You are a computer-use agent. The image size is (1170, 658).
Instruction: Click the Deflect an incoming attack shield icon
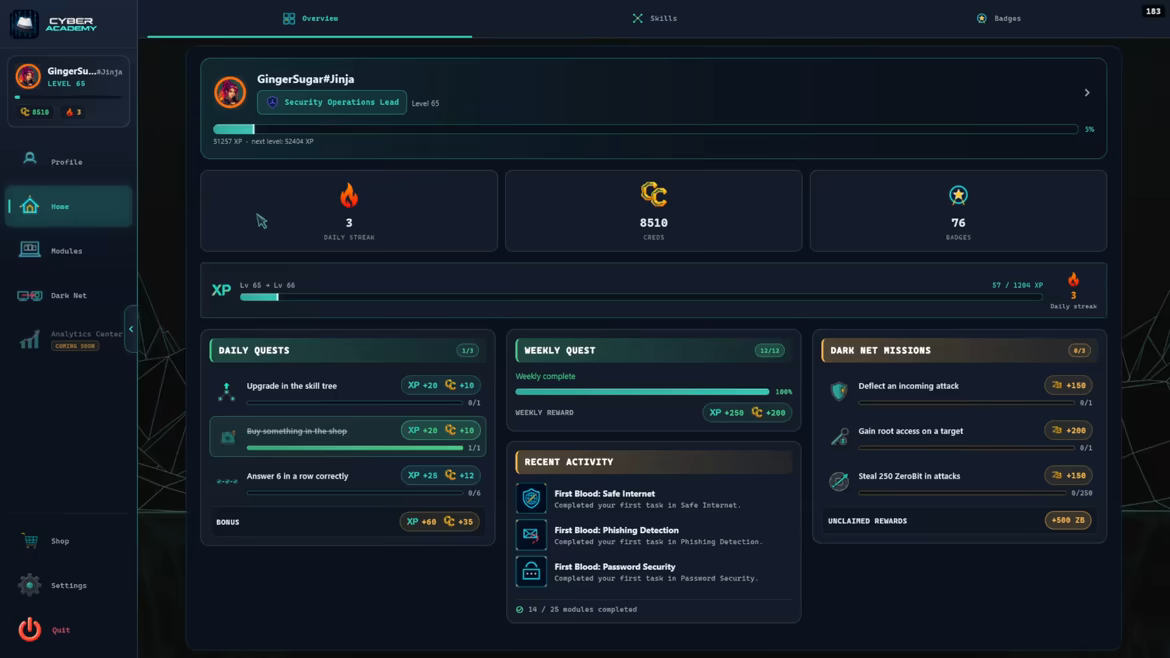[839, 391]
